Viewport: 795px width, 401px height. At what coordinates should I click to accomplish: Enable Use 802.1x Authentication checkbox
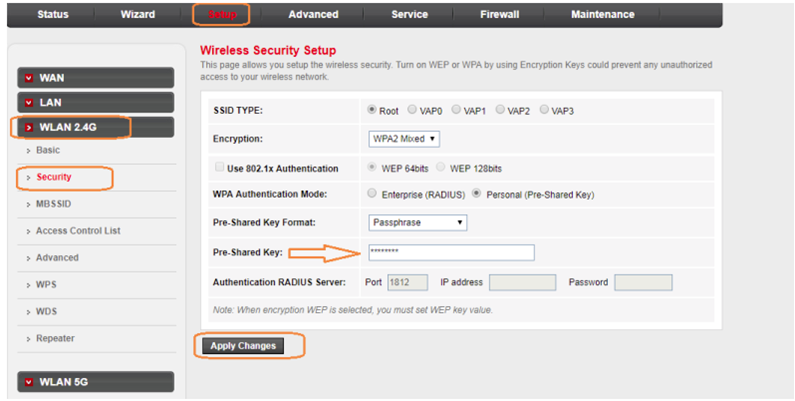(219, 168)
